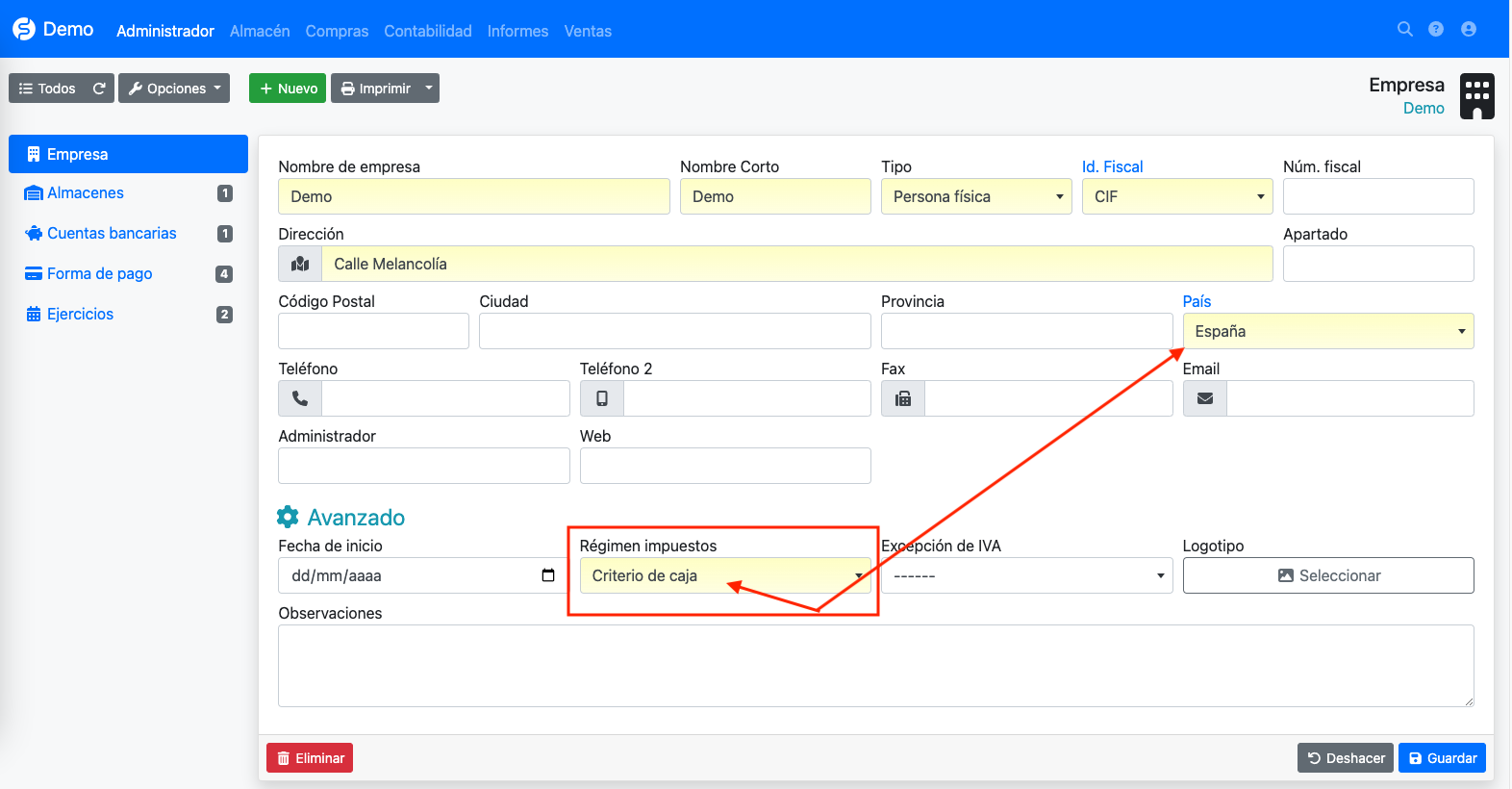Expand the País dropdown showing España
The image size is (1512, 789).
pyautogui.click(x=1327, y=331)
